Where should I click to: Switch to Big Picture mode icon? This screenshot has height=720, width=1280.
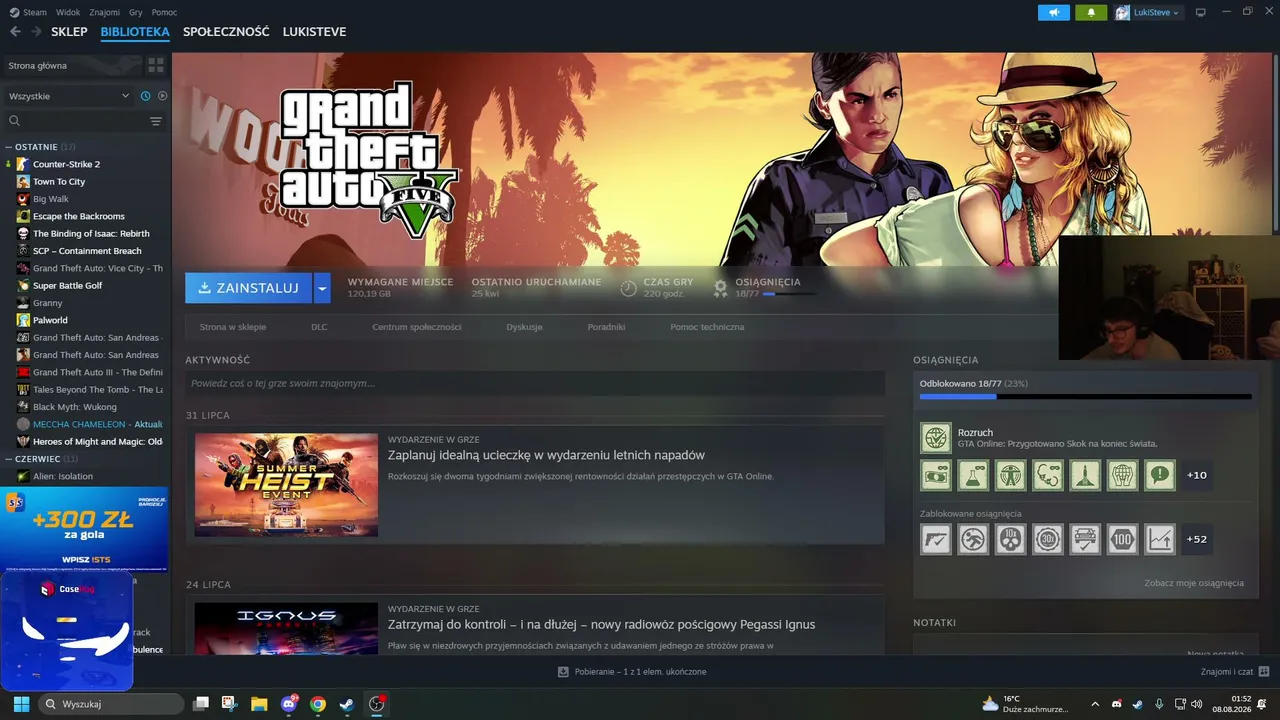point(1201,12)
